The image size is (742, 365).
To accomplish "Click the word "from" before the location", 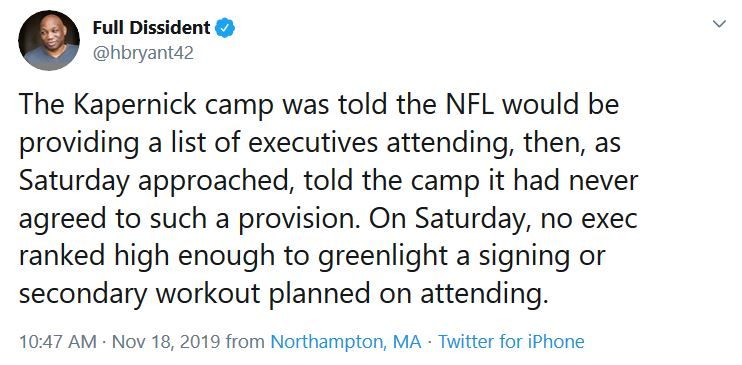I will point(245,341).
